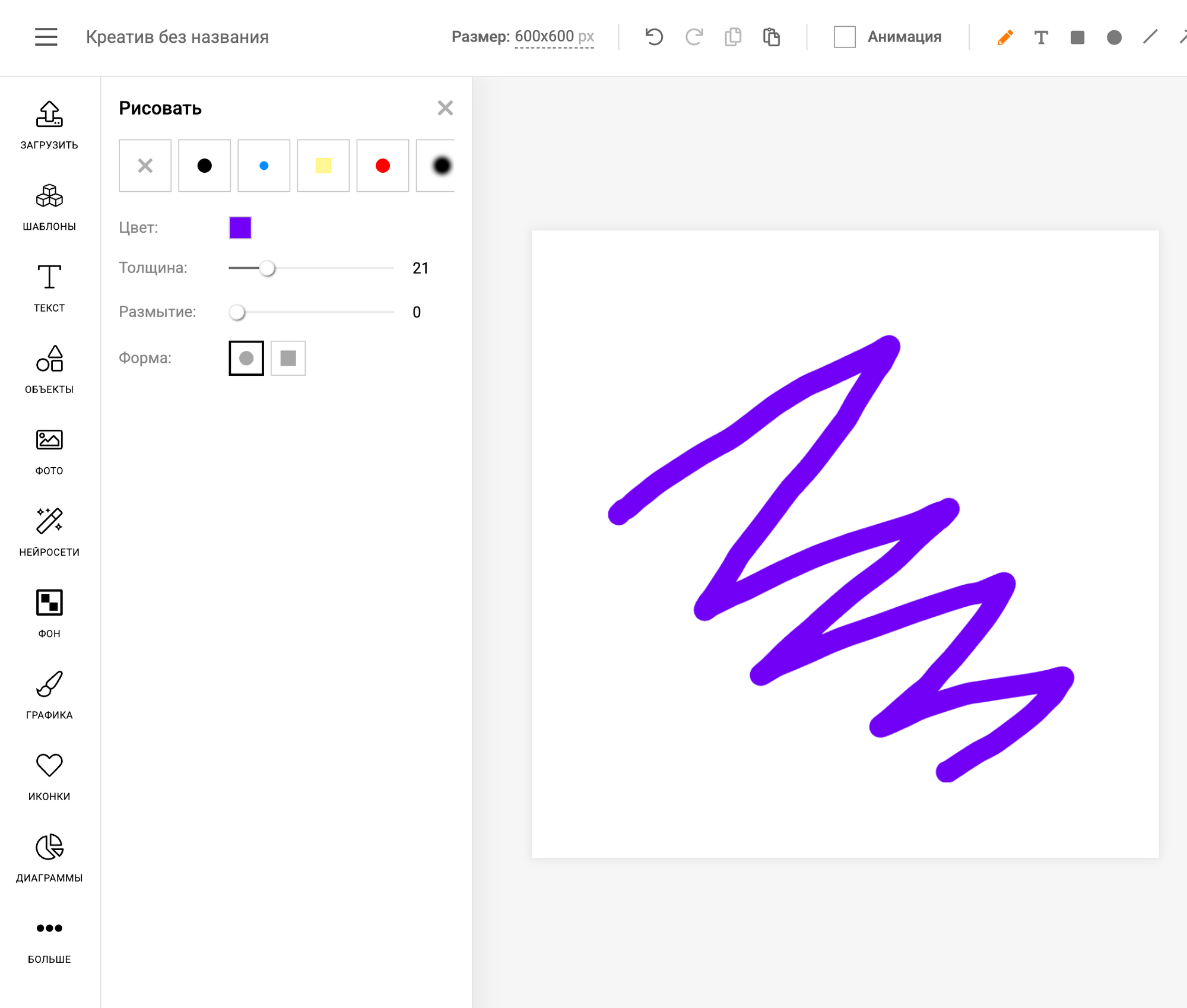Click the Загрузить upload button
Viewport: 1187px width, 1008px height.
(x=49, y=124)
